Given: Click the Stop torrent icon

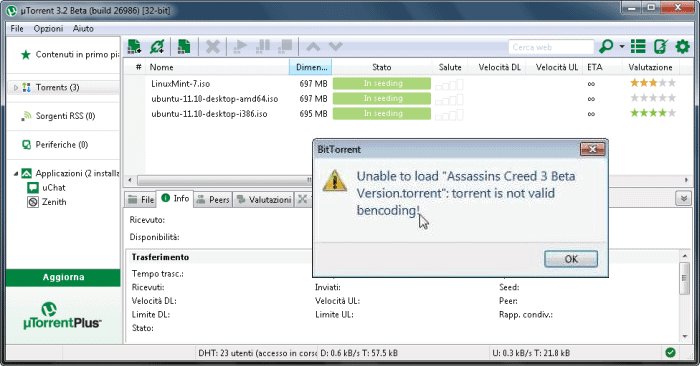Looking at the screenshot, I should click(x=285, y=46).
